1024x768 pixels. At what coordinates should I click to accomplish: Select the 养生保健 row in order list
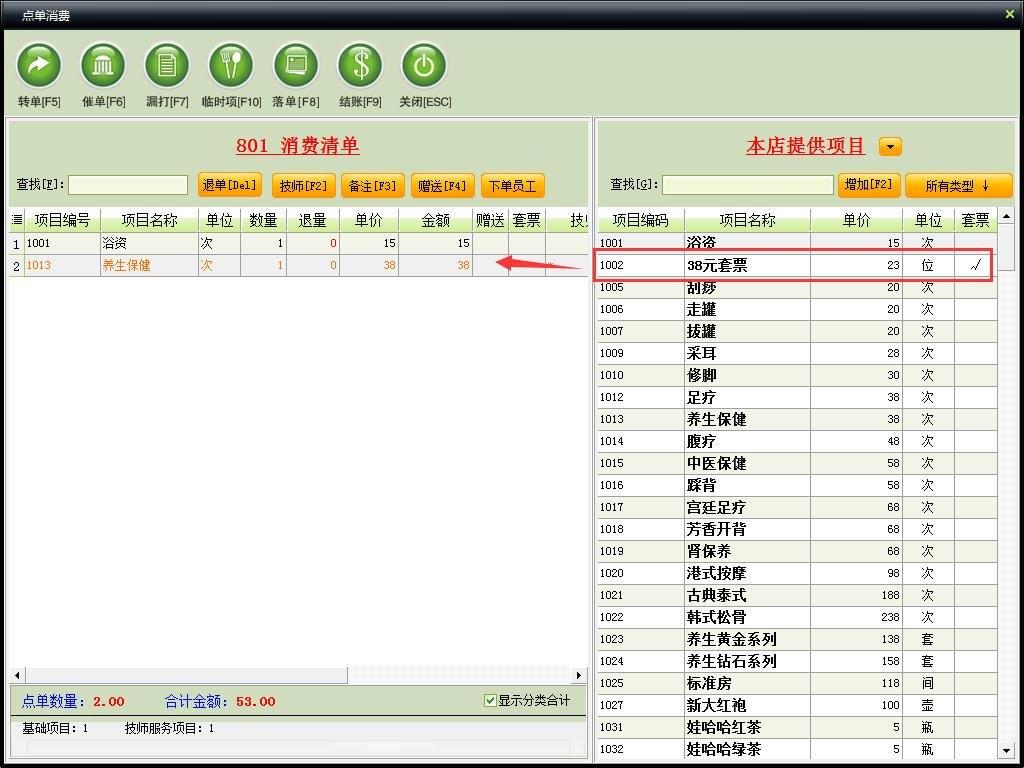pyautogui.click(x=298, y=265)
